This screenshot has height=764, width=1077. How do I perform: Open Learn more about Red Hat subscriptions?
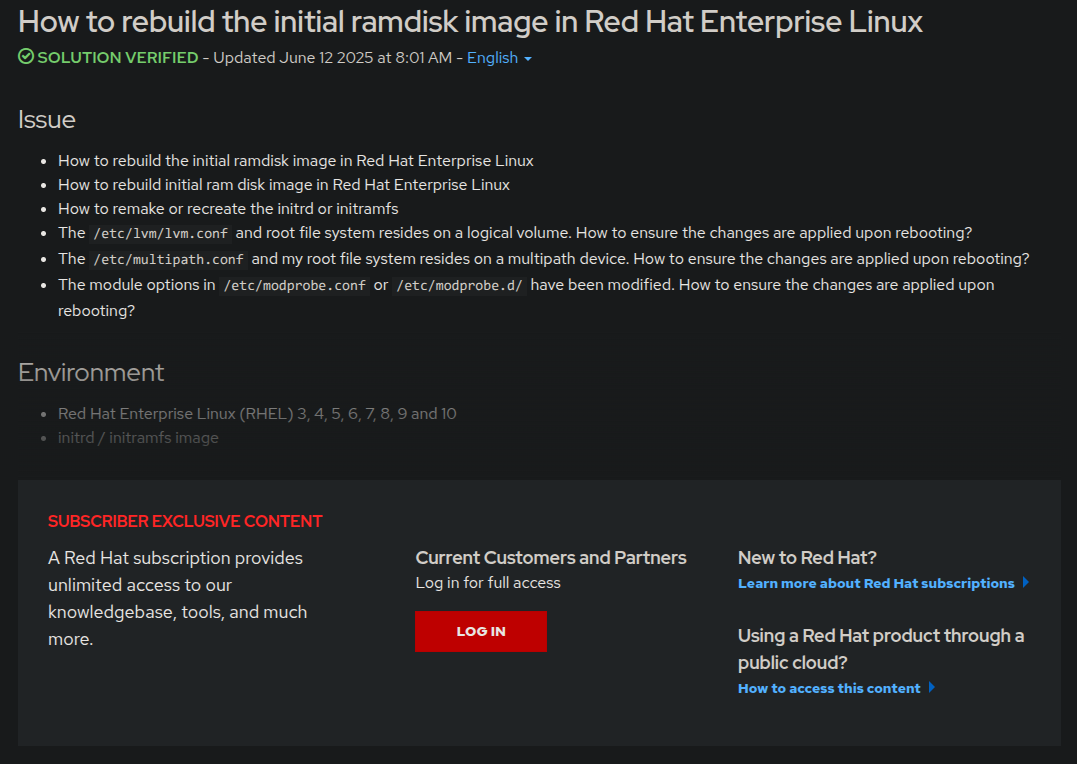876,583
